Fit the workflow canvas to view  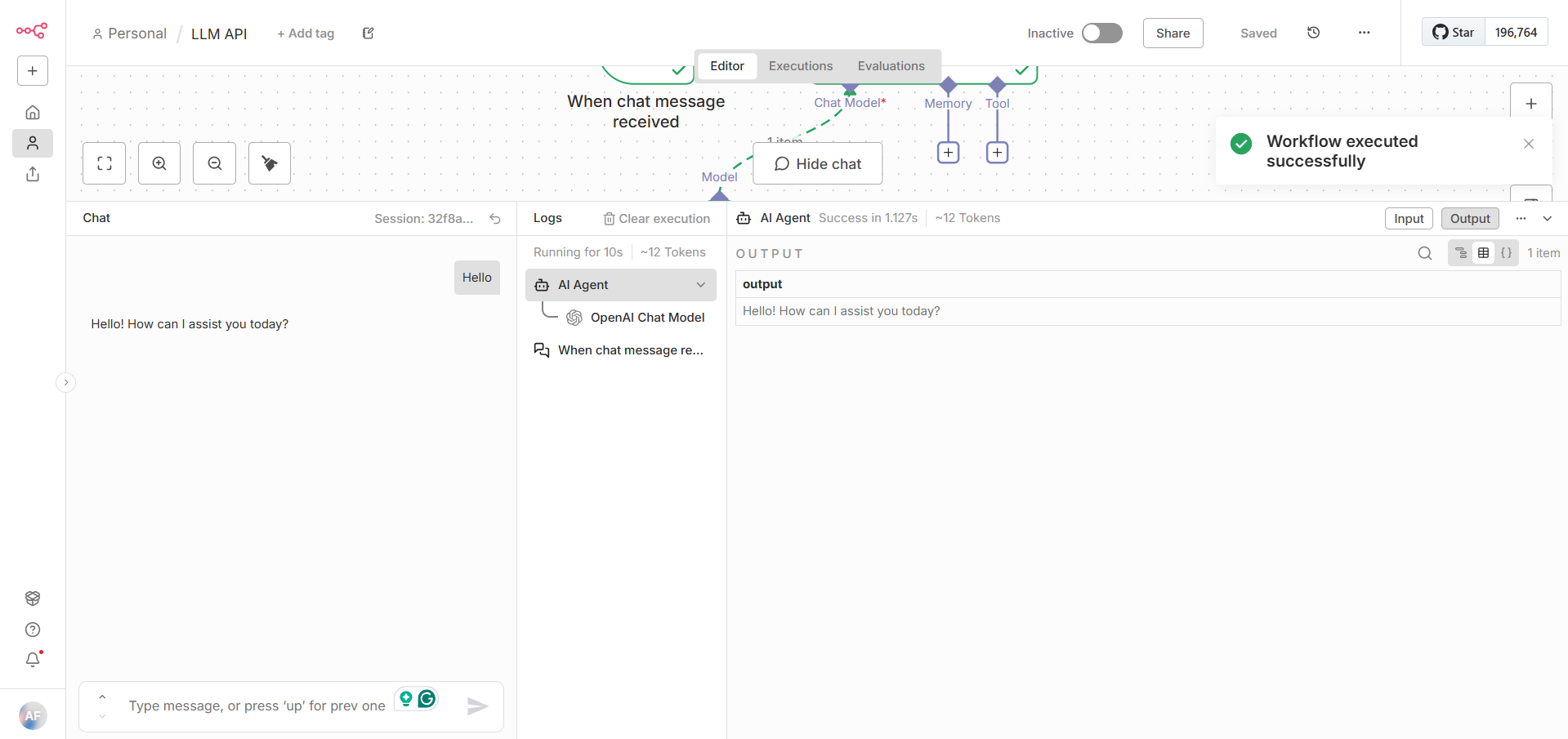(x=105, y=163)
